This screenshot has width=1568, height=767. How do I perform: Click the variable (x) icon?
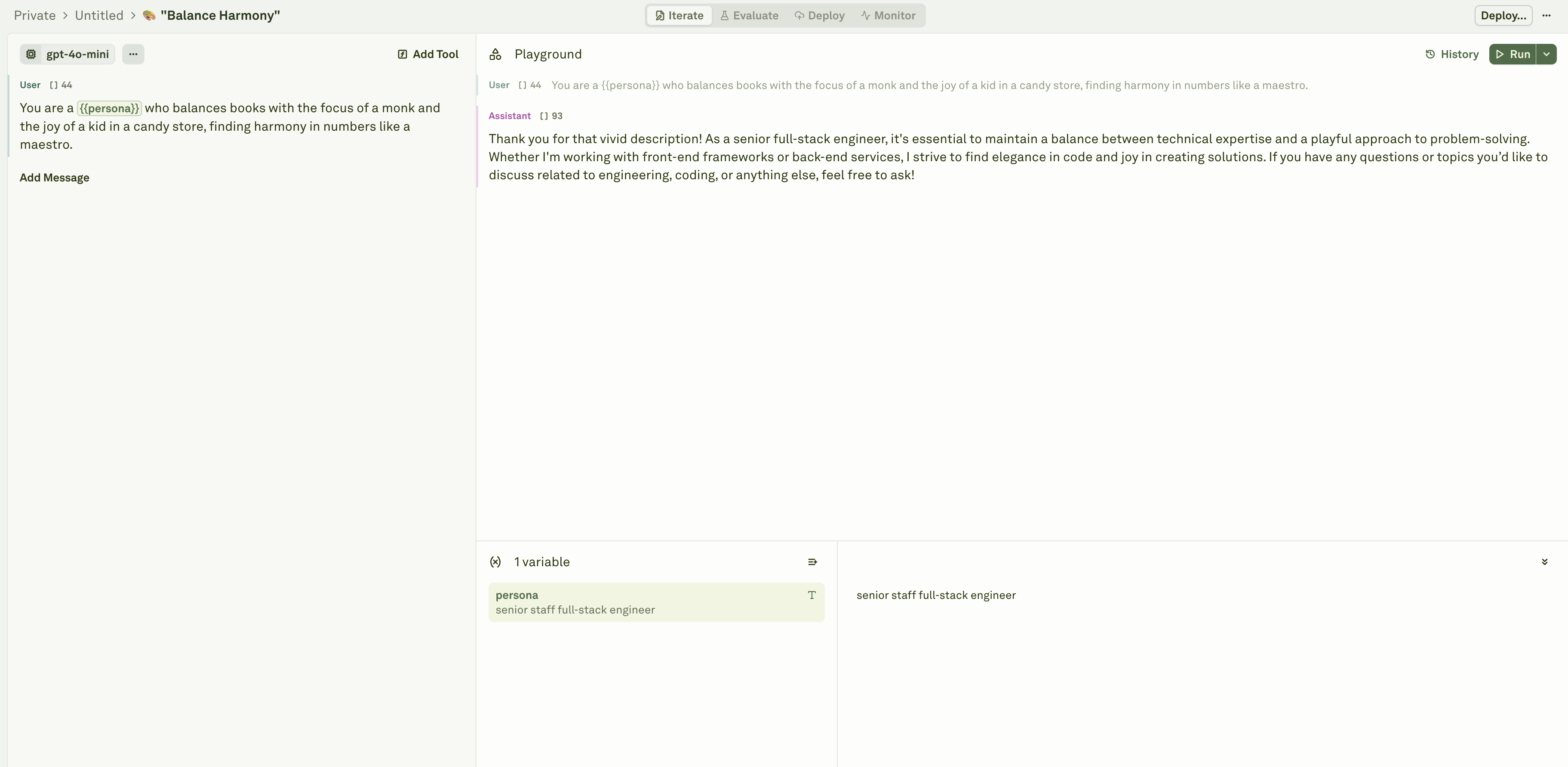[x=495, y=562]
